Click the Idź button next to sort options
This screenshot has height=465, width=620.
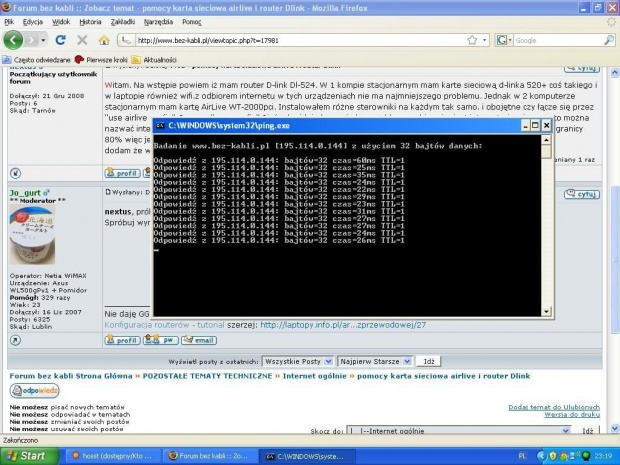coord(429,361)
